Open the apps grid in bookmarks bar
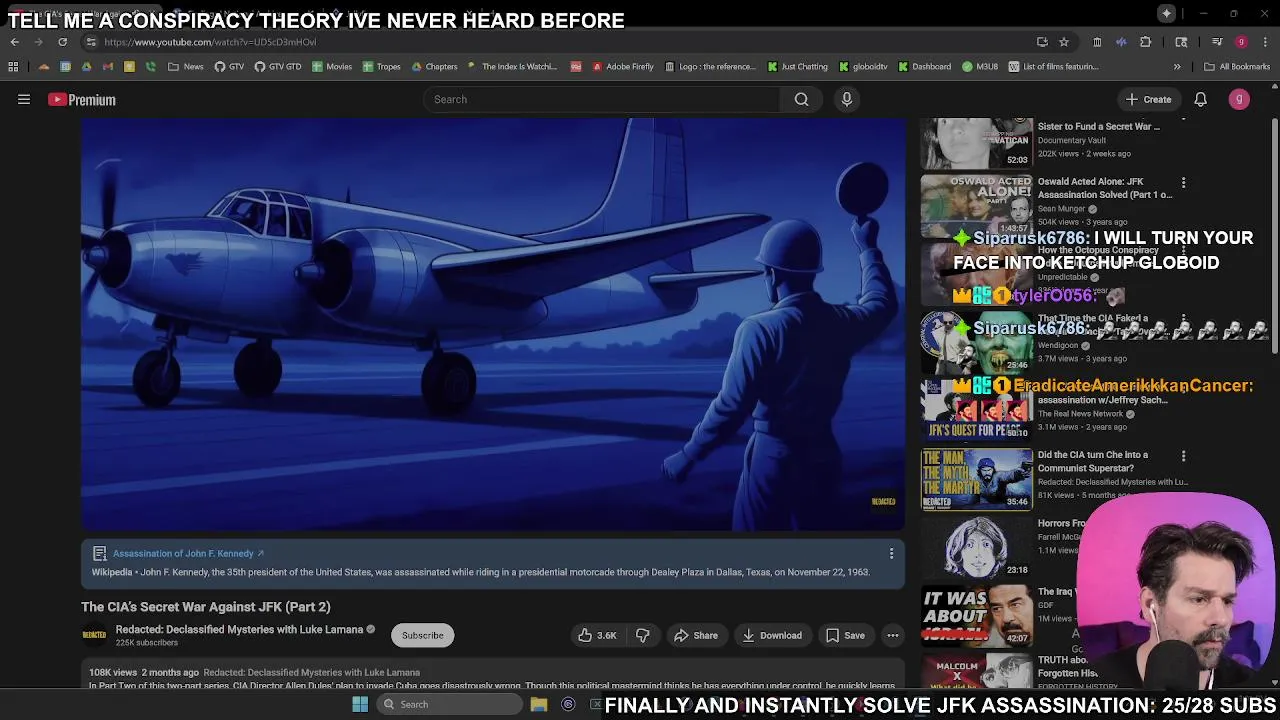This screenshot has width=1280, height=720. pos(13,66)
